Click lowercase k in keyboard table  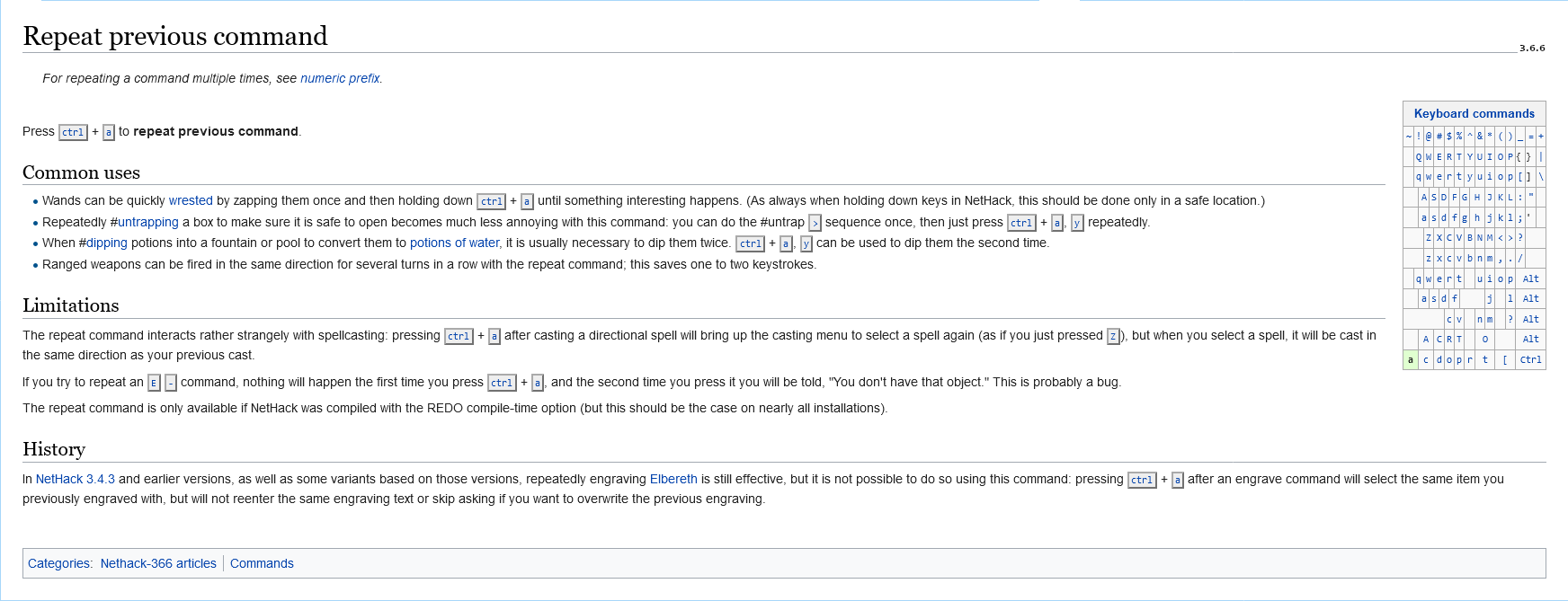coord(1501,217)
